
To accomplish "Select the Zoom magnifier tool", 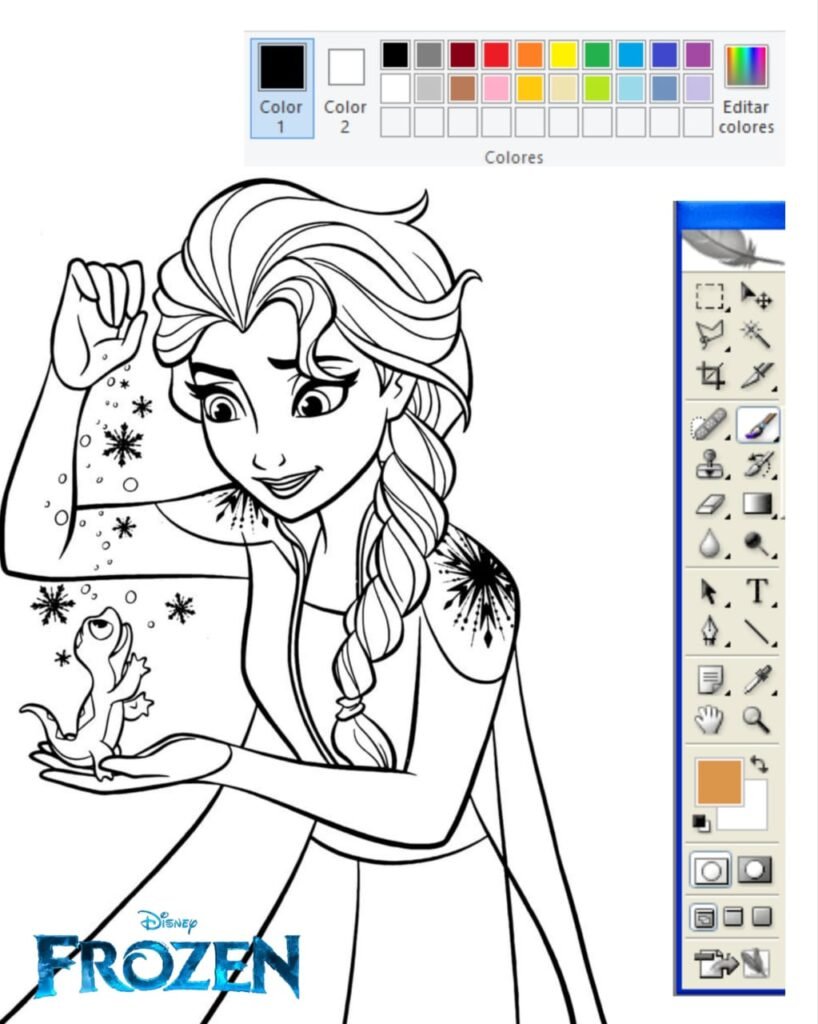I will [756, 720].
